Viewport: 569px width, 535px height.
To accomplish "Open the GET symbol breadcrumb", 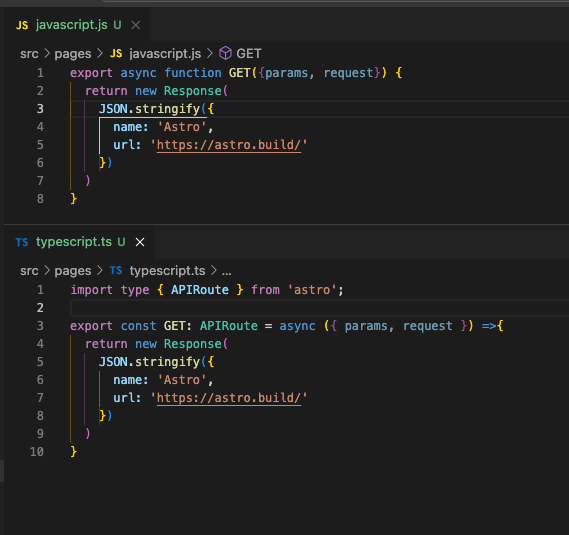I will (x=249, y=54).
